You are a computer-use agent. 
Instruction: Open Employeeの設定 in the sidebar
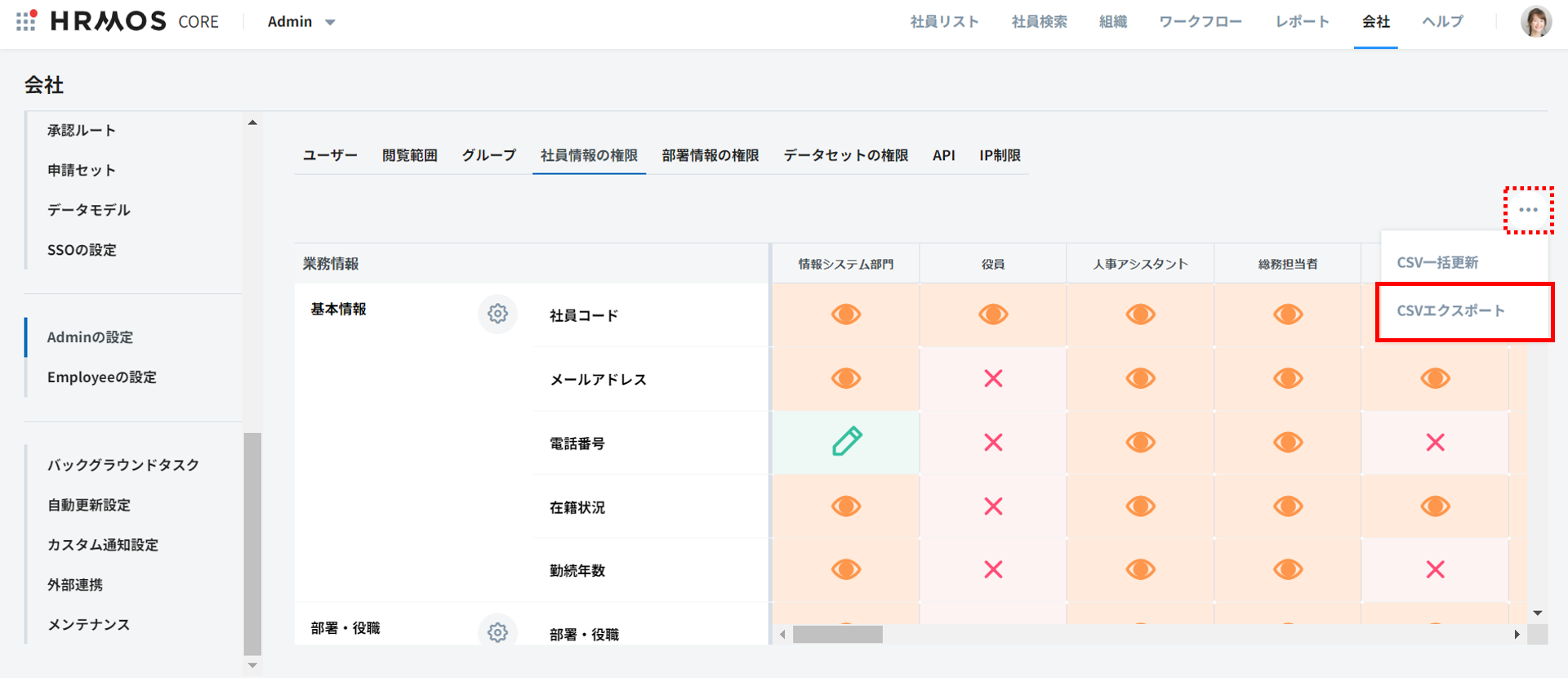[x=101, y=377]
